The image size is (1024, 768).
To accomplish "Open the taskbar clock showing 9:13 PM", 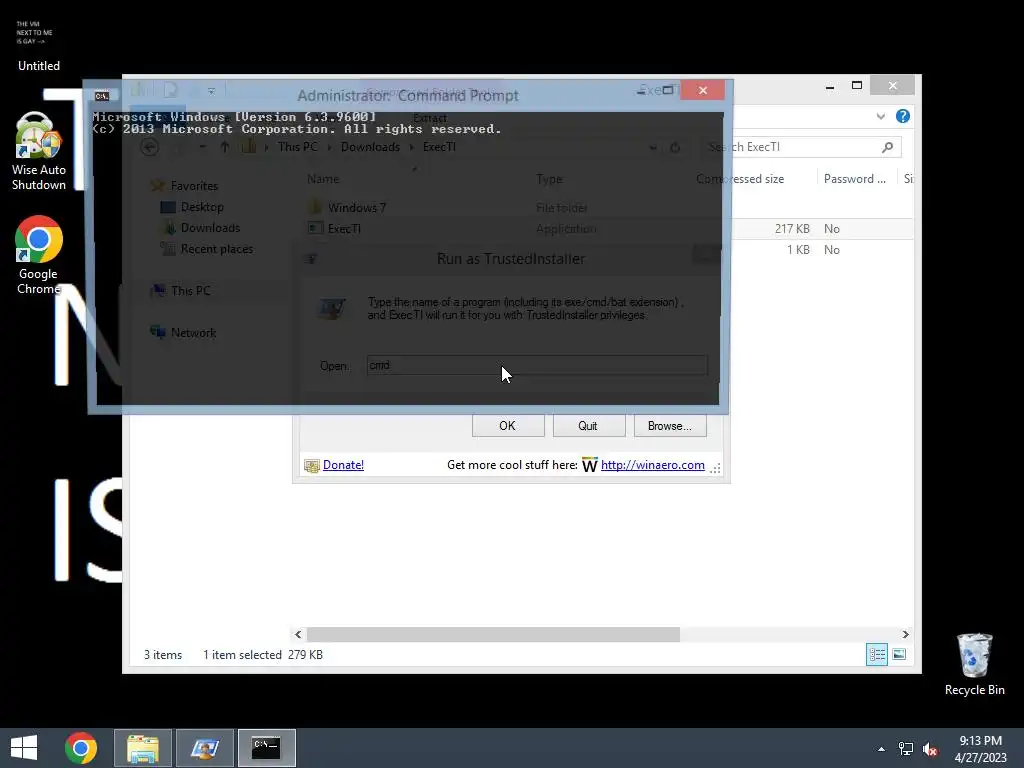I will coord(980,748).
